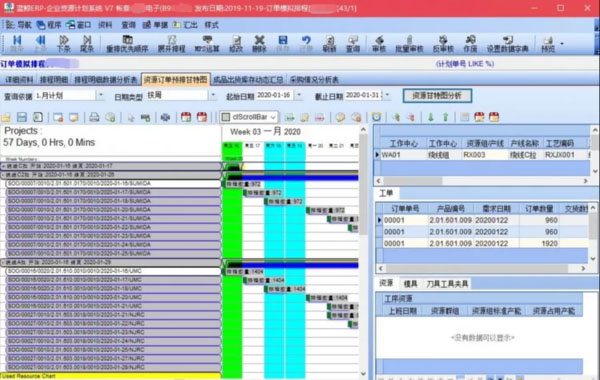The width and height of the screenshot is (600, 380).
Task: Open the 采购情况分析表 tab
Action: click(x=314, y=80)
